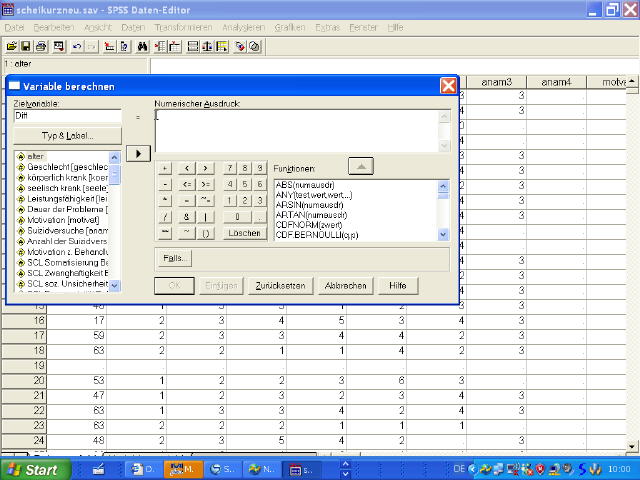Click the 'Typ & Label...' button
The height and width of the screenshot is (480, 640).
(67, 135)
